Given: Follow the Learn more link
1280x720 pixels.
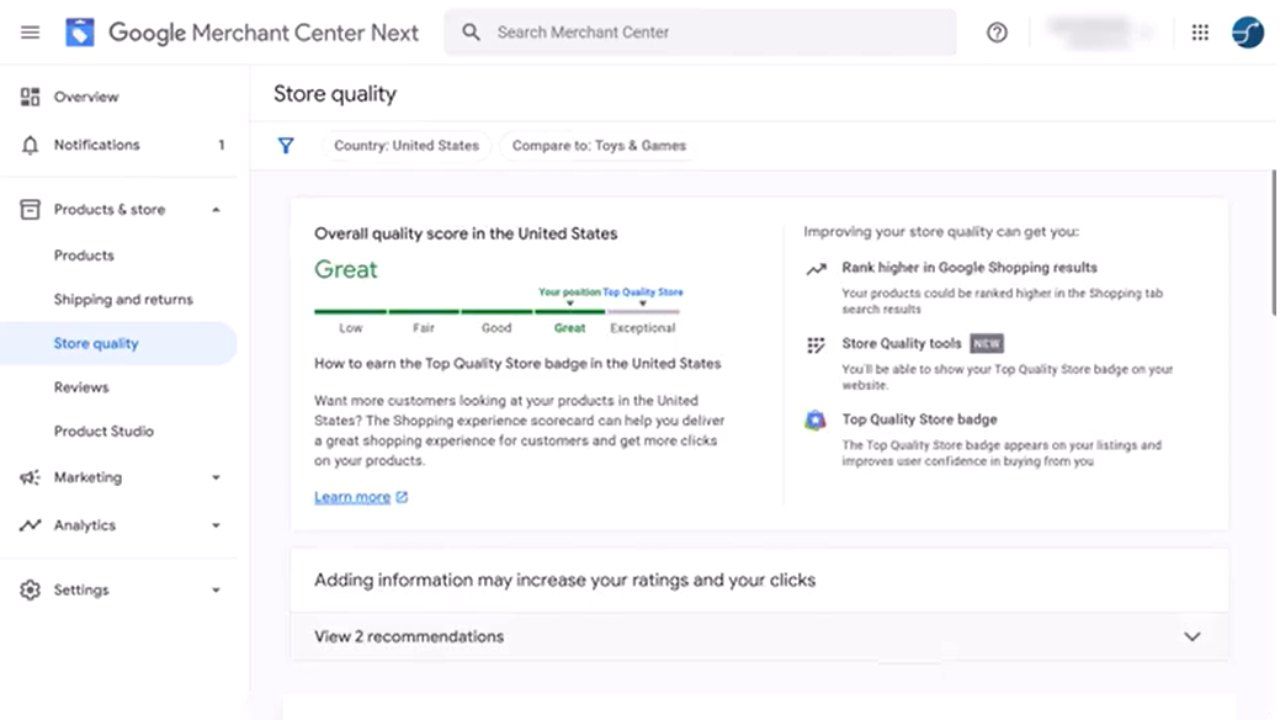Looking at the screenshot, I should pyautogui.click(x=352, y=497).
